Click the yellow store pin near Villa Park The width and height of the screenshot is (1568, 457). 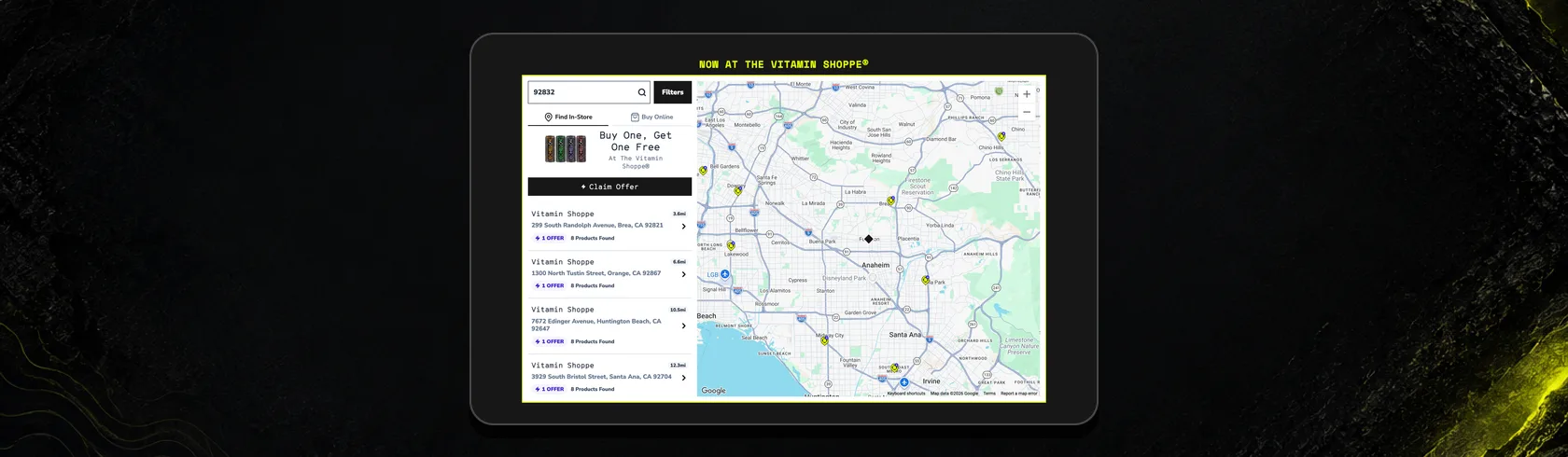tap(926, 280)
